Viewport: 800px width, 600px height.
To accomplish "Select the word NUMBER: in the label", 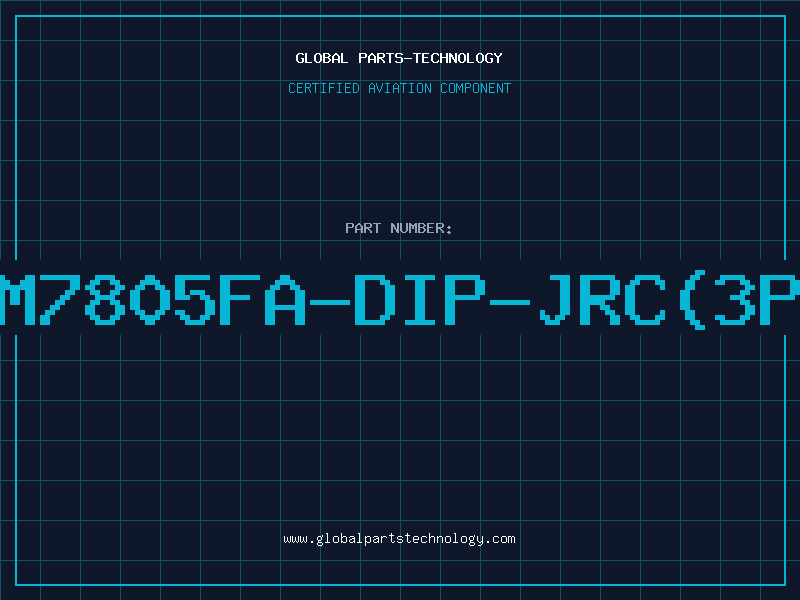I will 421,228.
